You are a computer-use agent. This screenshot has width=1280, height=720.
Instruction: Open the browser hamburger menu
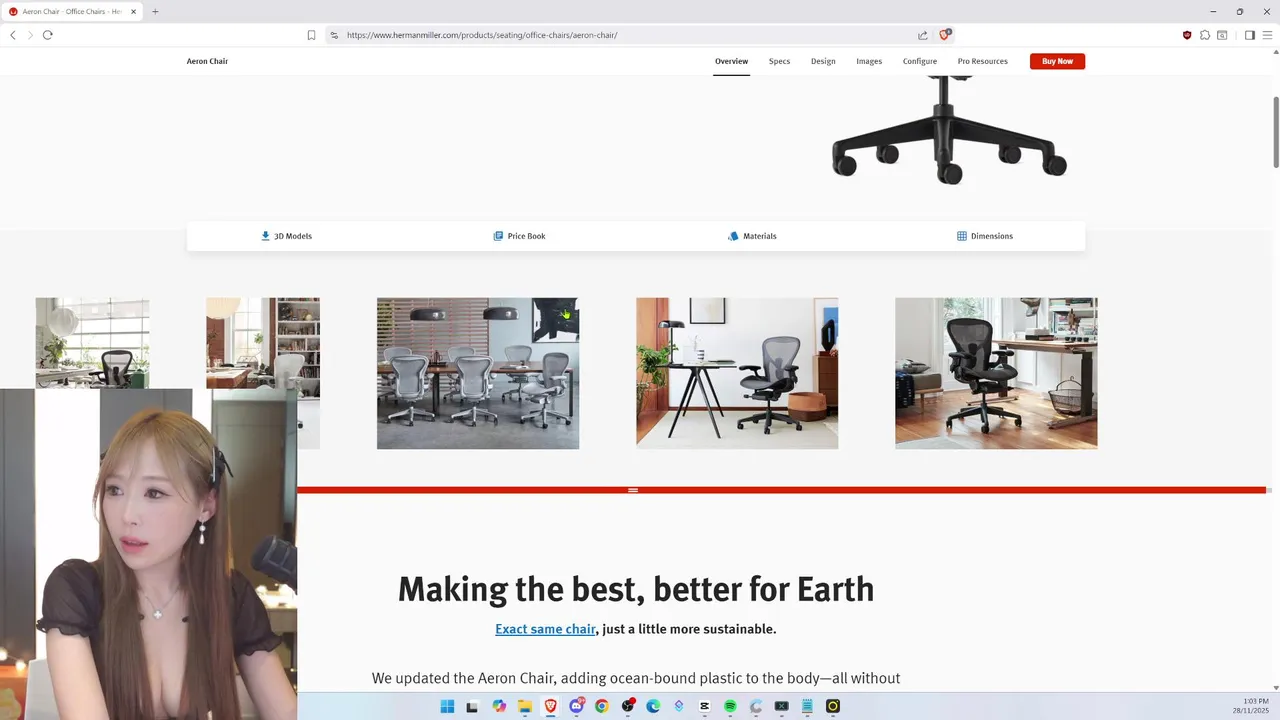tap(1267, 35)
